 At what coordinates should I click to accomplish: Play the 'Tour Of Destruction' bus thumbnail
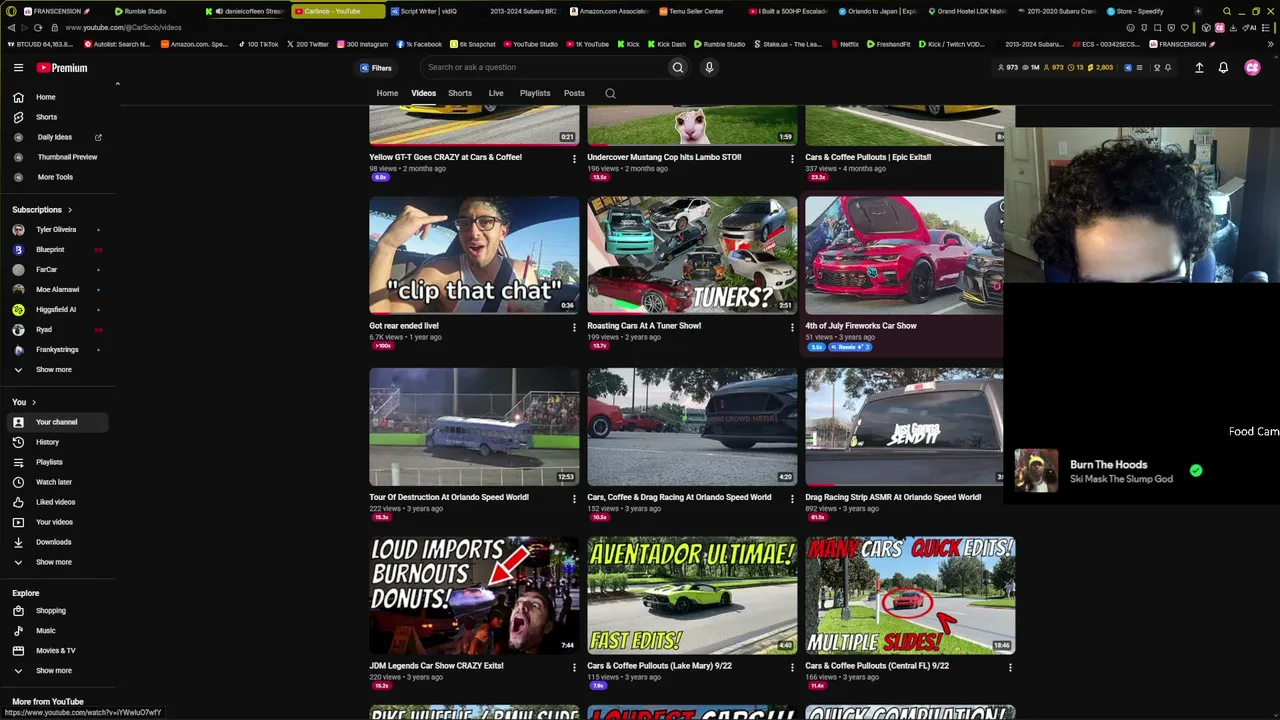pos(474,427)
